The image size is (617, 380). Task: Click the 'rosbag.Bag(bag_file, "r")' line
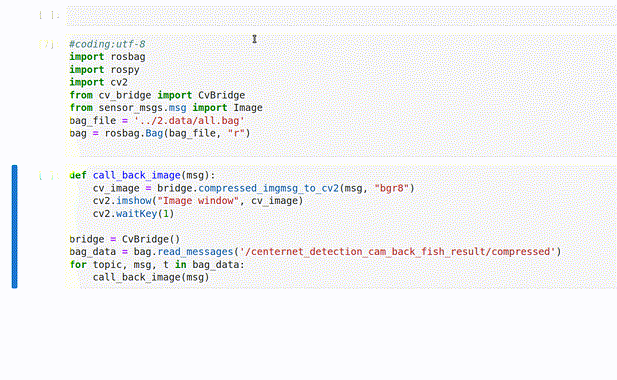click(x=160, y=133)
